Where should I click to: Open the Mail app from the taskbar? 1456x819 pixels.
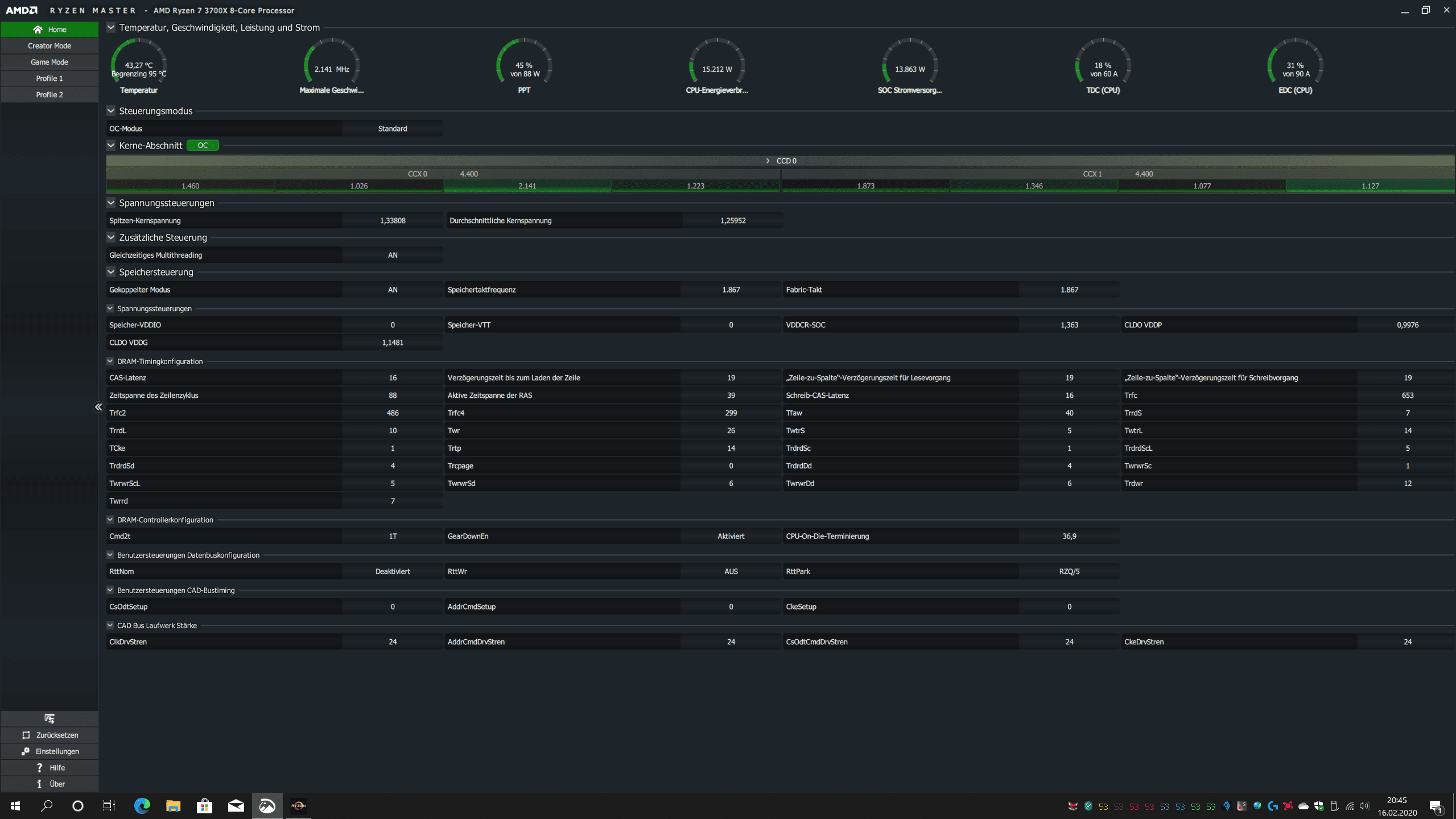tap(236, 806)
